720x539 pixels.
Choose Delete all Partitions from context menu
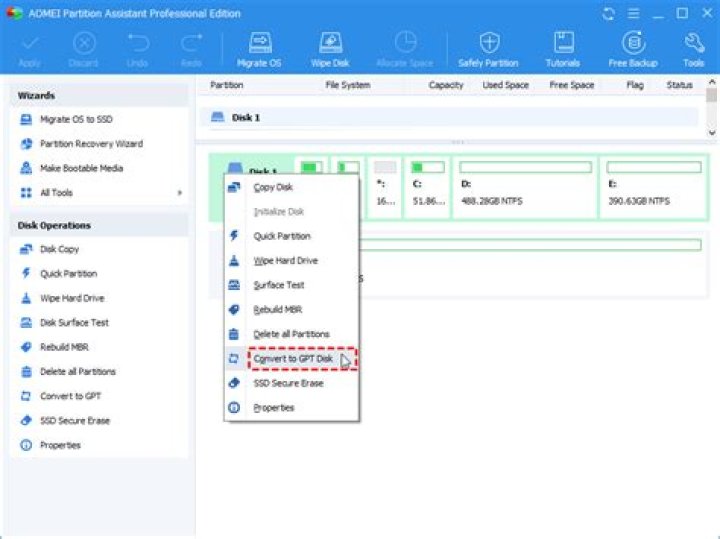point(292,334)
